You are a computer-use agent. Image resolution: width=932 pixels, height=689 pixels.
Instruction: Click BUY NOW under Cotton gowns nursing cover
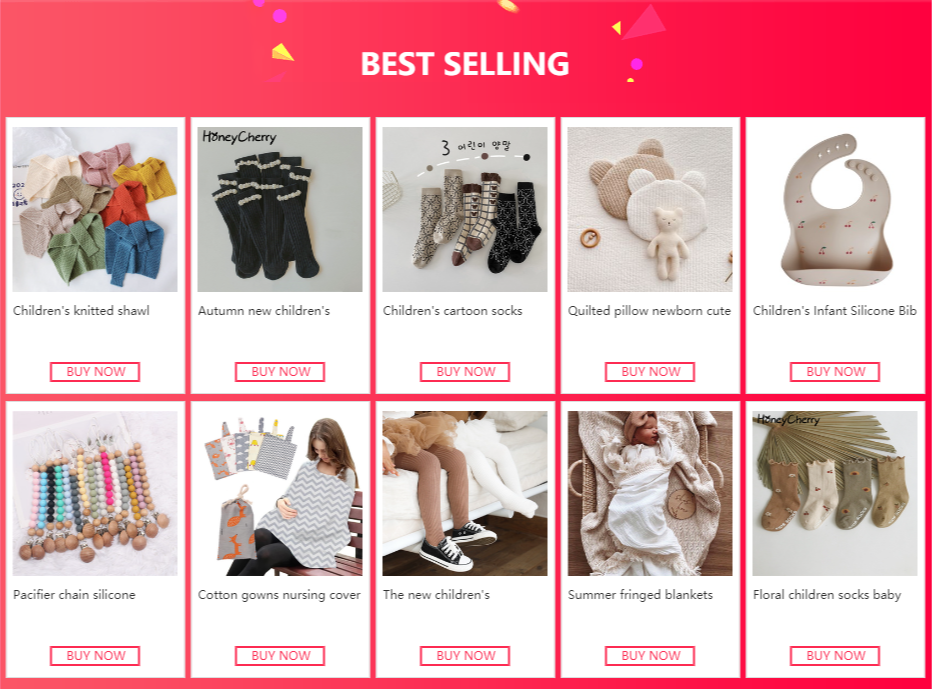(x=280, y=656)
